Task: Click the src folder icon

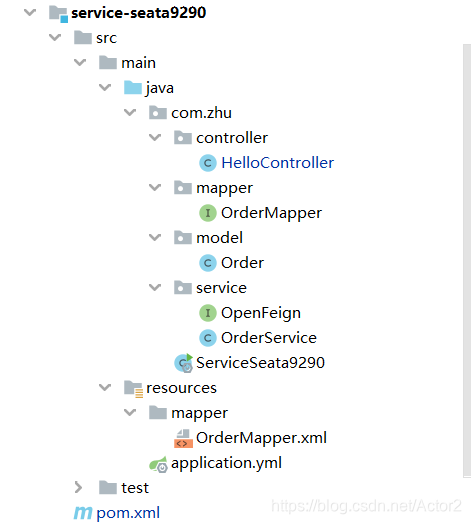Action: [83, 37]
